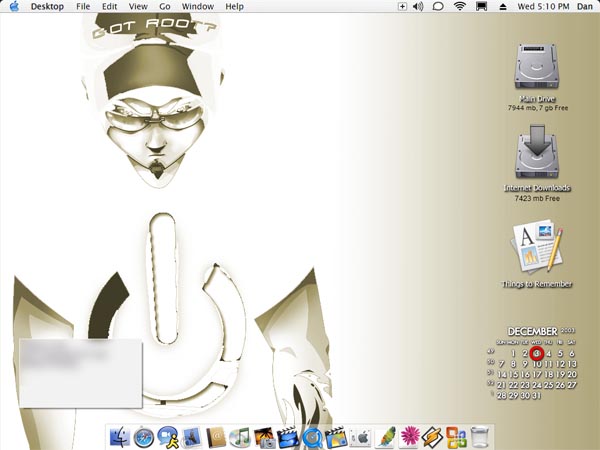Click date 25 on the December calendar
Image resolution: width=600 pixels, height=450 pixels.
coord(548,385)
